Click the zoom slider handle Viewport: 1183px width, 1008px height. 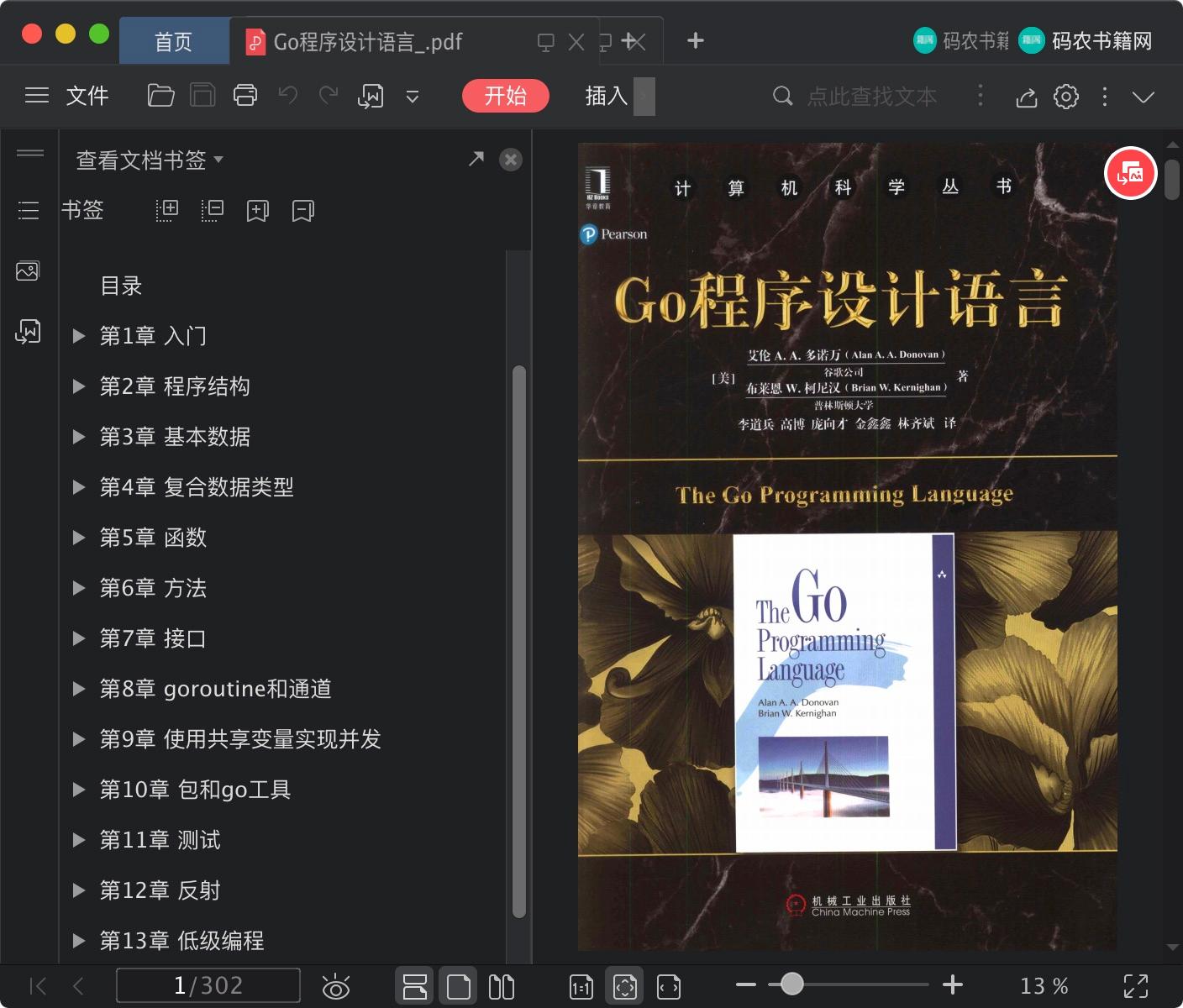[791, 984]
